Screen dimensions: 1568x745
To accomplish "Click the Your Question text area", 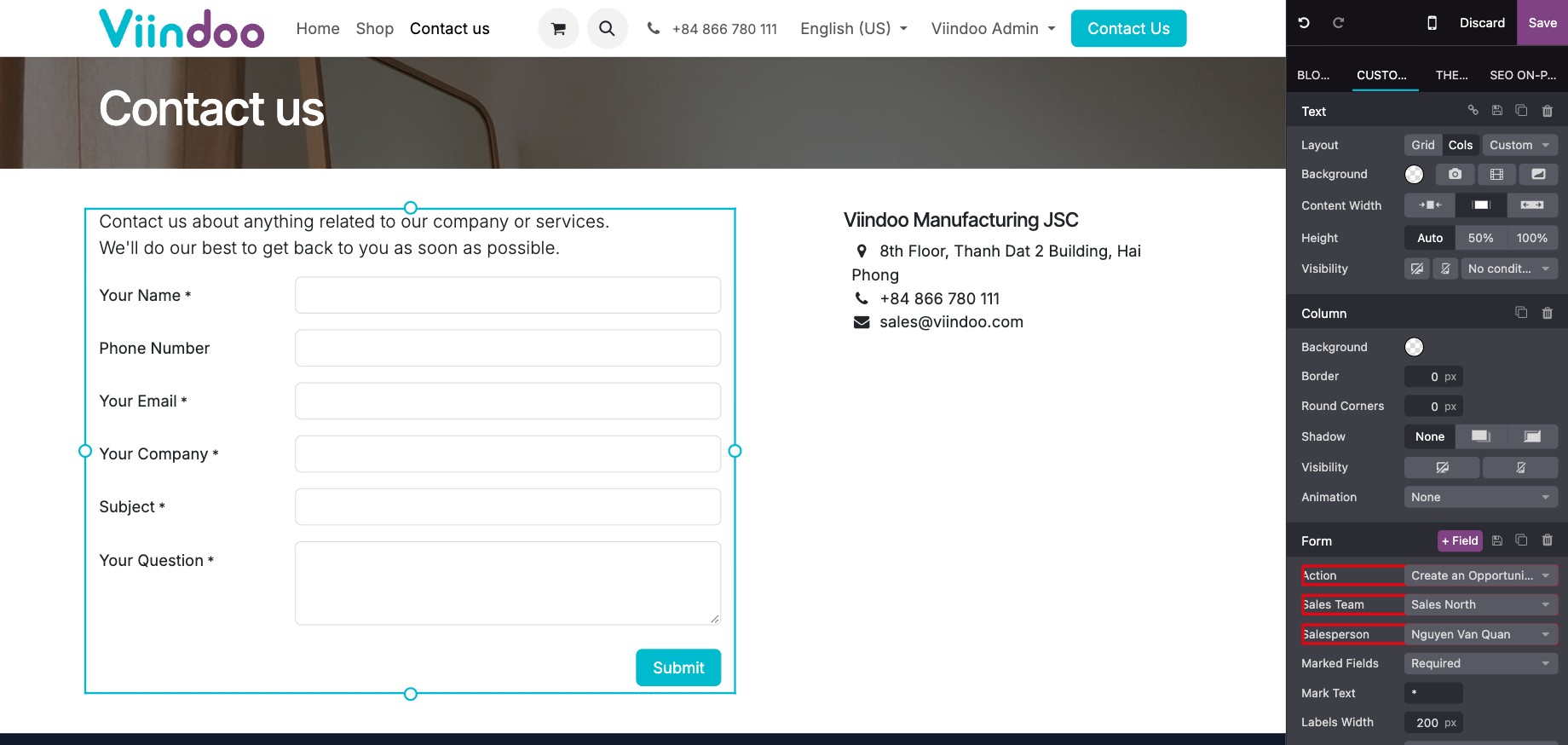I will [x=508, y=583].
